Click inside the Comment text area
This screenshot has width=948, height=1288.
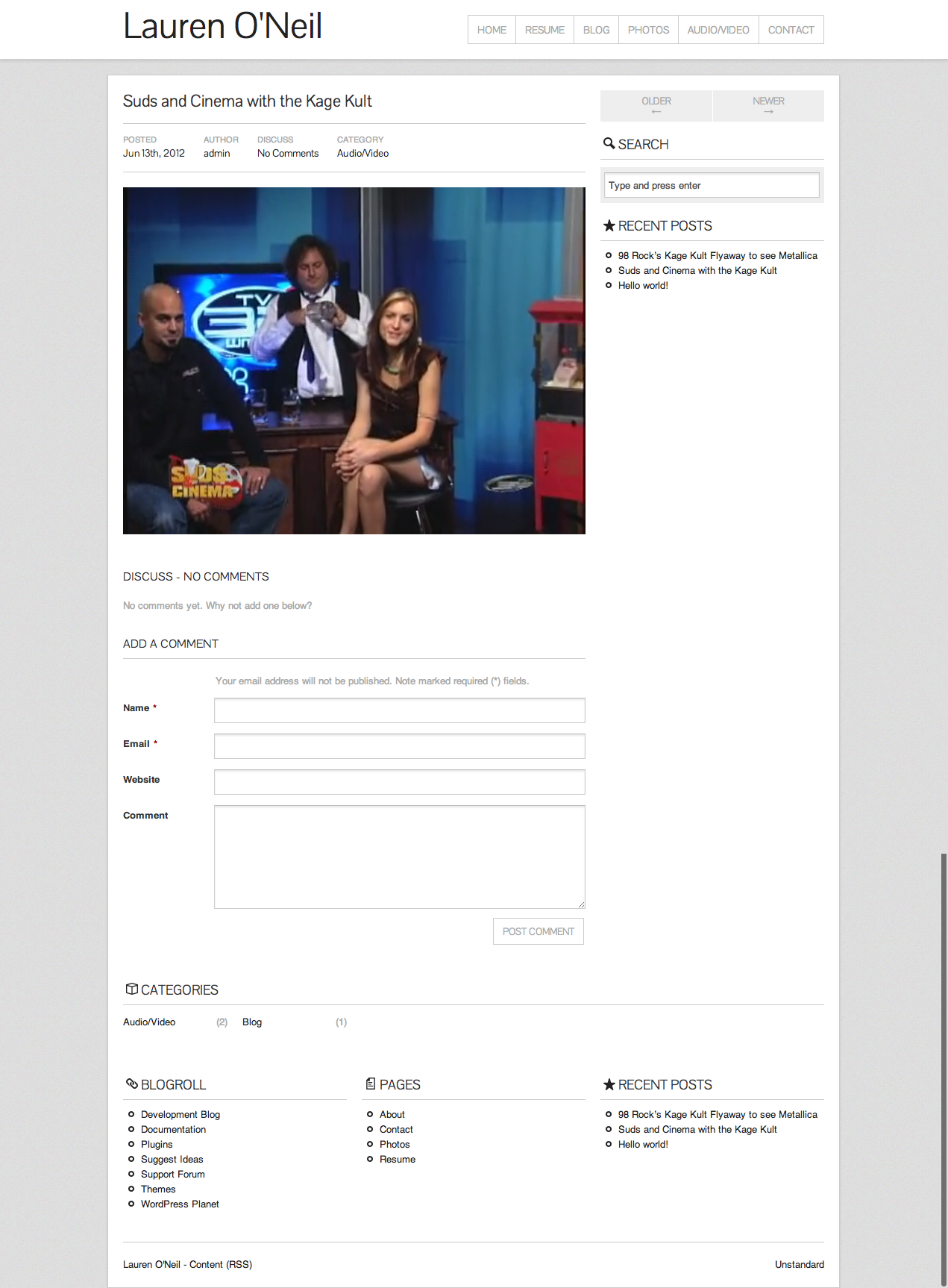pyautogui.click(x=399, y=857)
